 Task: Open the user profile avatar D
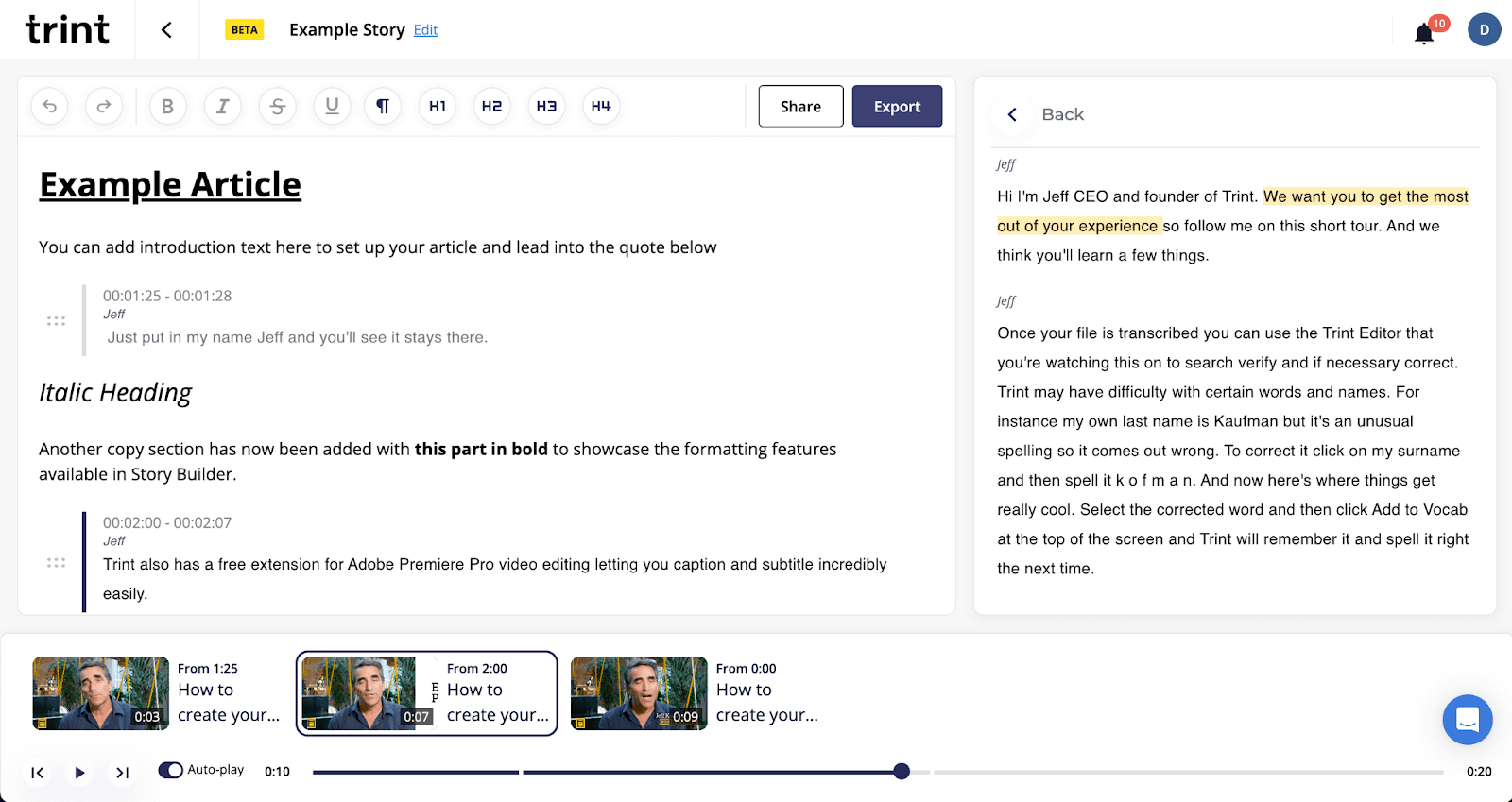[1484, 29]
